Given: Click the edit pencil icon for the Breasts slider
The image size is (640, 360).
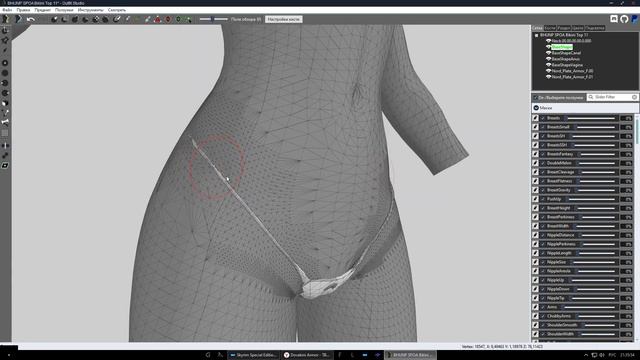Looking at the screenshot, I should coord(536,118).
